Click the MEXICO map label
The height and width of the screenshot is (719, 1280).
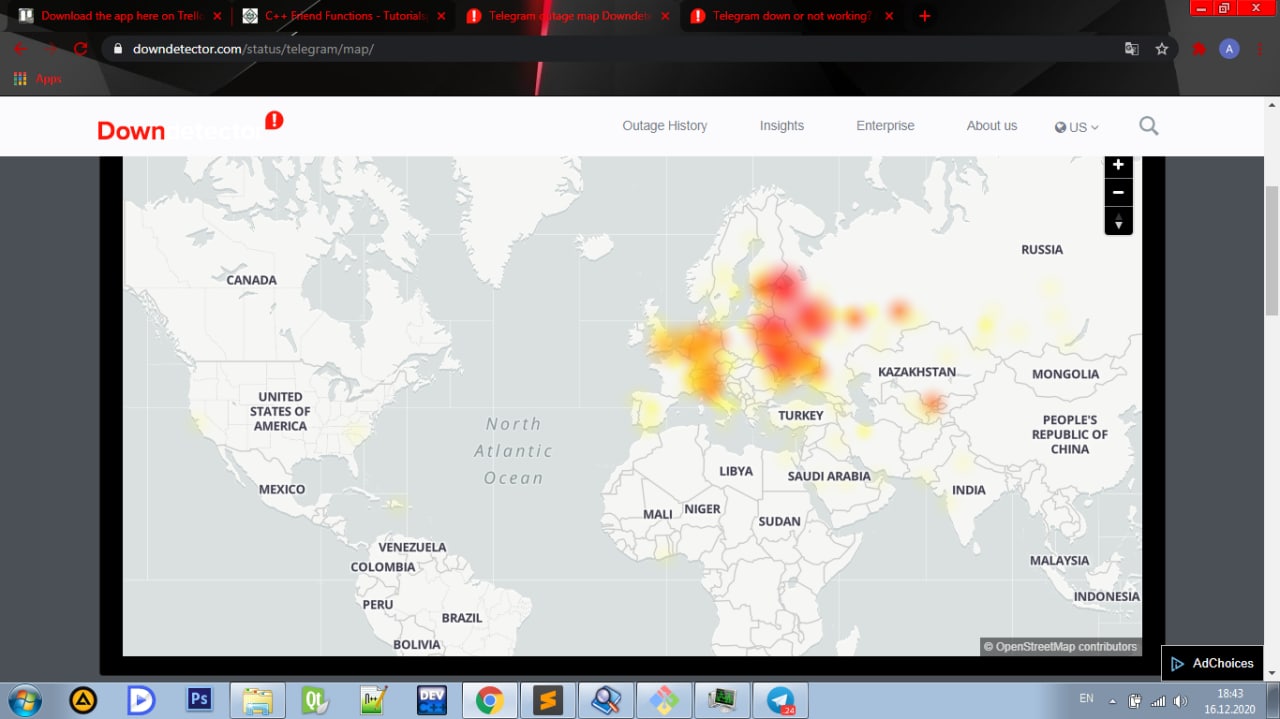282,489
